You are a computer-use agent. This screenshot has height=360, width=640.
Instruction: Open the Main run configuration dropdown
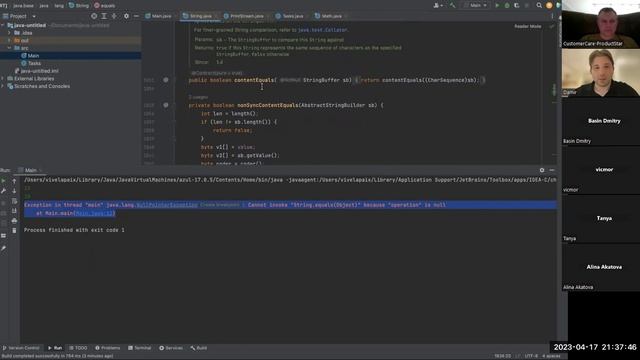pos(476,6)
